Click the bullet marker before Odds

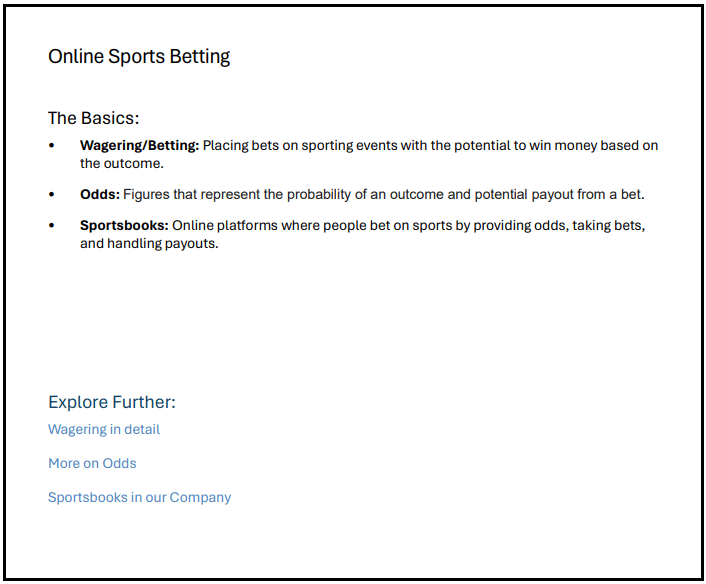click(52, 195)
